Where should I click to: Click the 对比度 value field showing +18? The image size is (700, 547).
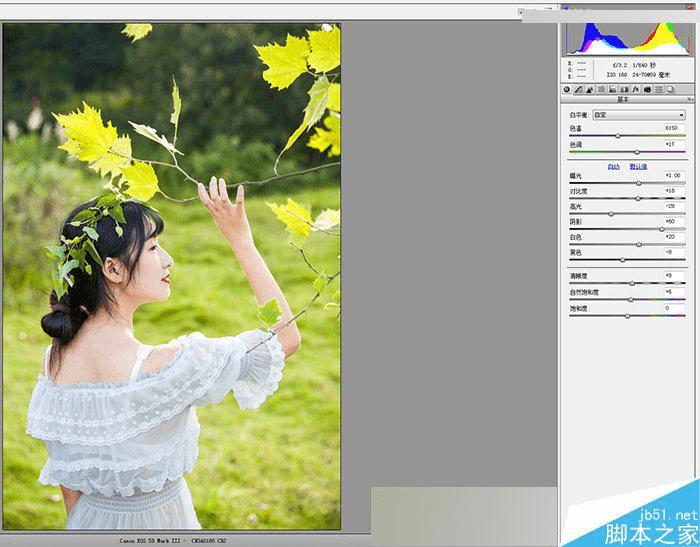tap(674, 191)
